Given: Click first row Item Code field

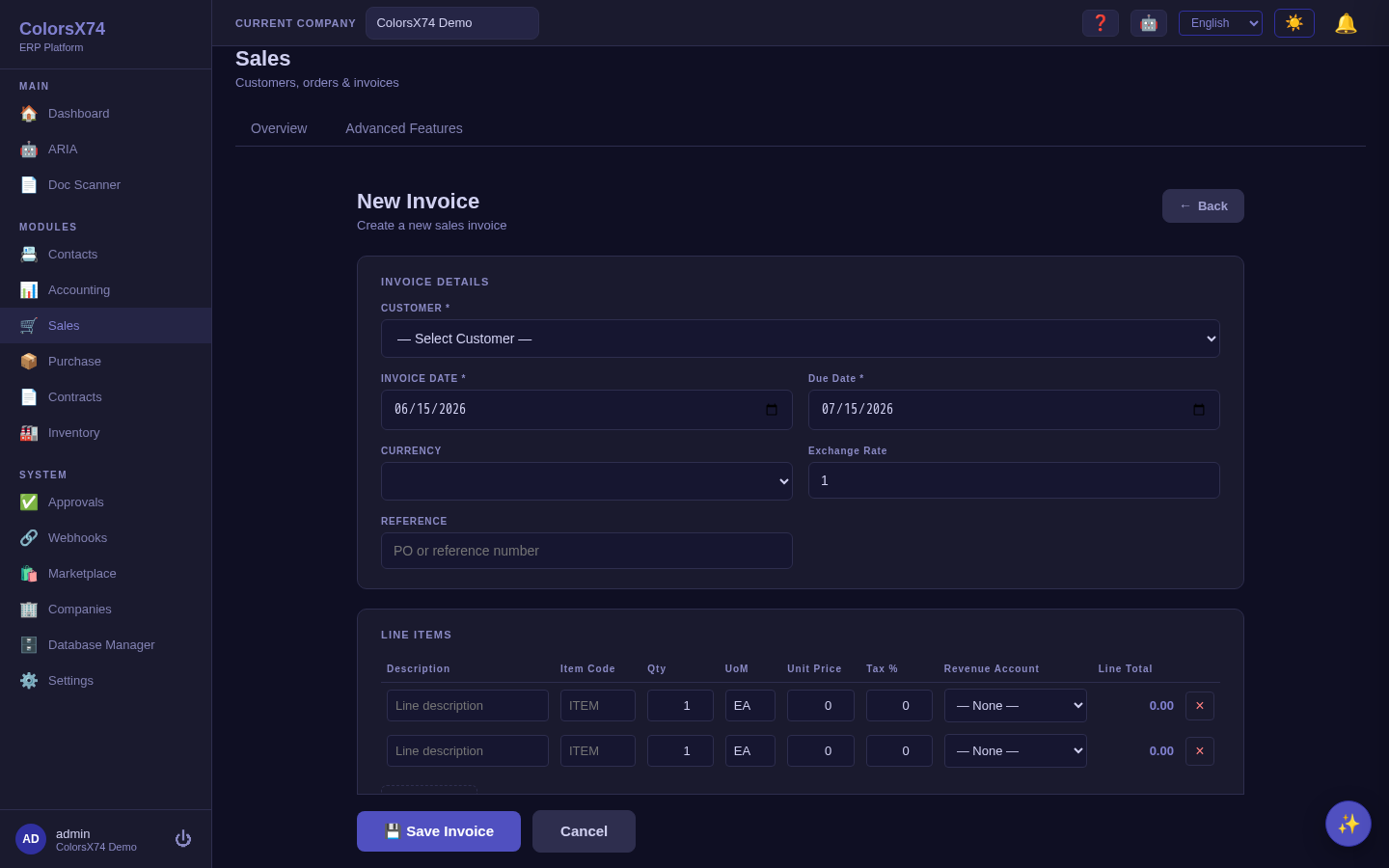Looking at the screenshot, I should 598,706.
